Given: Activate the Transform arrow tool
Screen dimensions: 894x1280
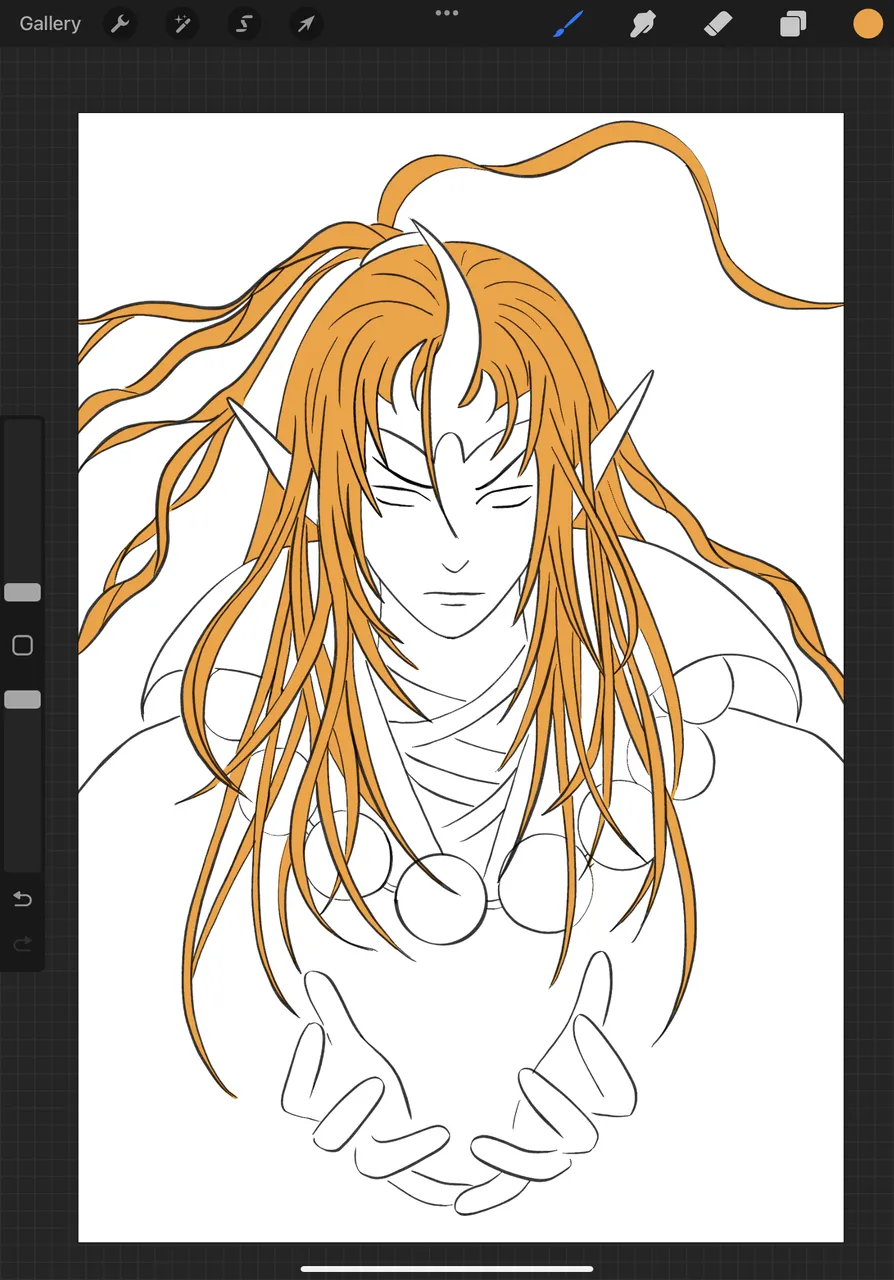Looking at the screenshot, I should 306,24.
